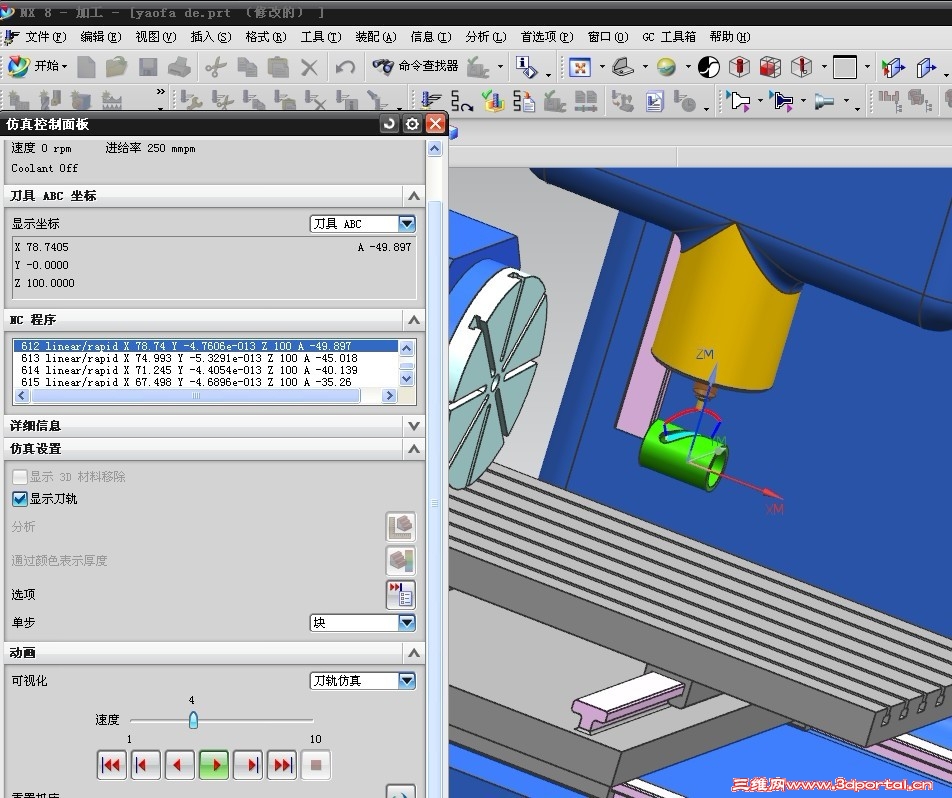The image size is (952, 798).
Task: Click the globe rendering style icon
Action: tap(666, 67)
